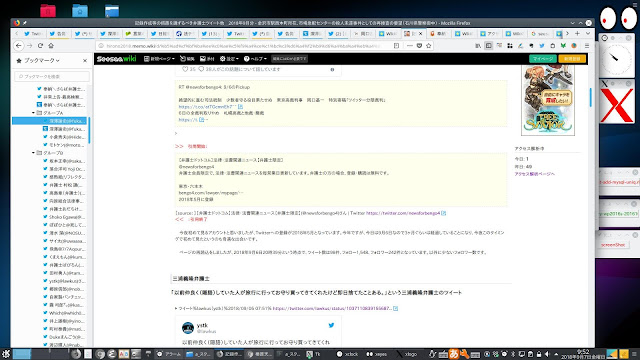Open the Firefox home page icon
The width and height of the screenshot is (640, 360).
point(51,46)
